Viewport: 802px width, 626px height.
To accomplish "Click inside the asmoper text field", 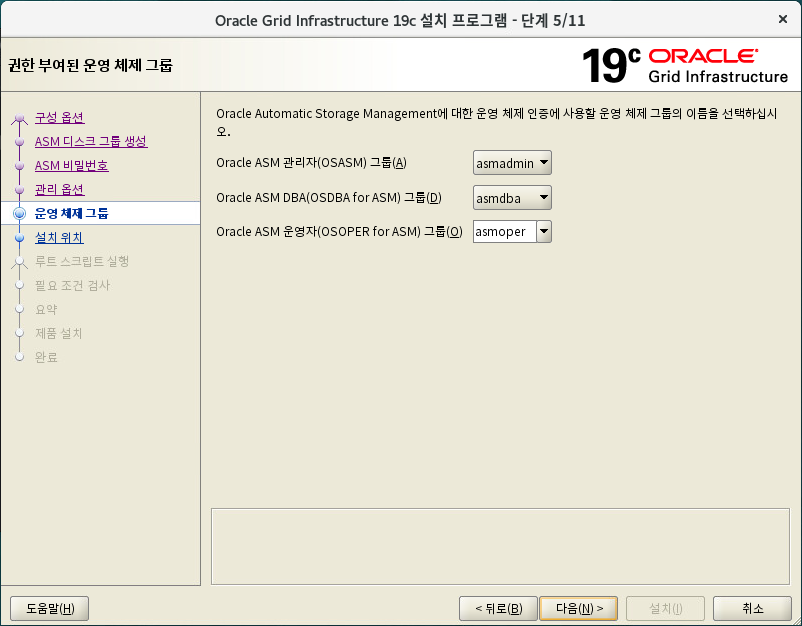I will [505, 232].
